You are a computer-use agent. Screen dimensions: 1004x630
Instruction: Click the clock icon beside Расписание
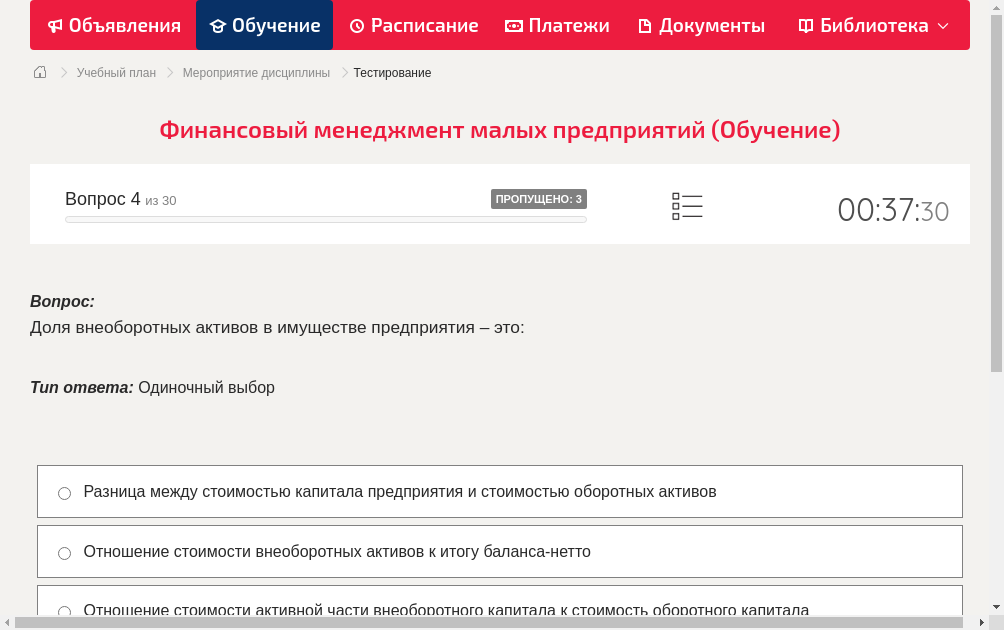[356, 25]
